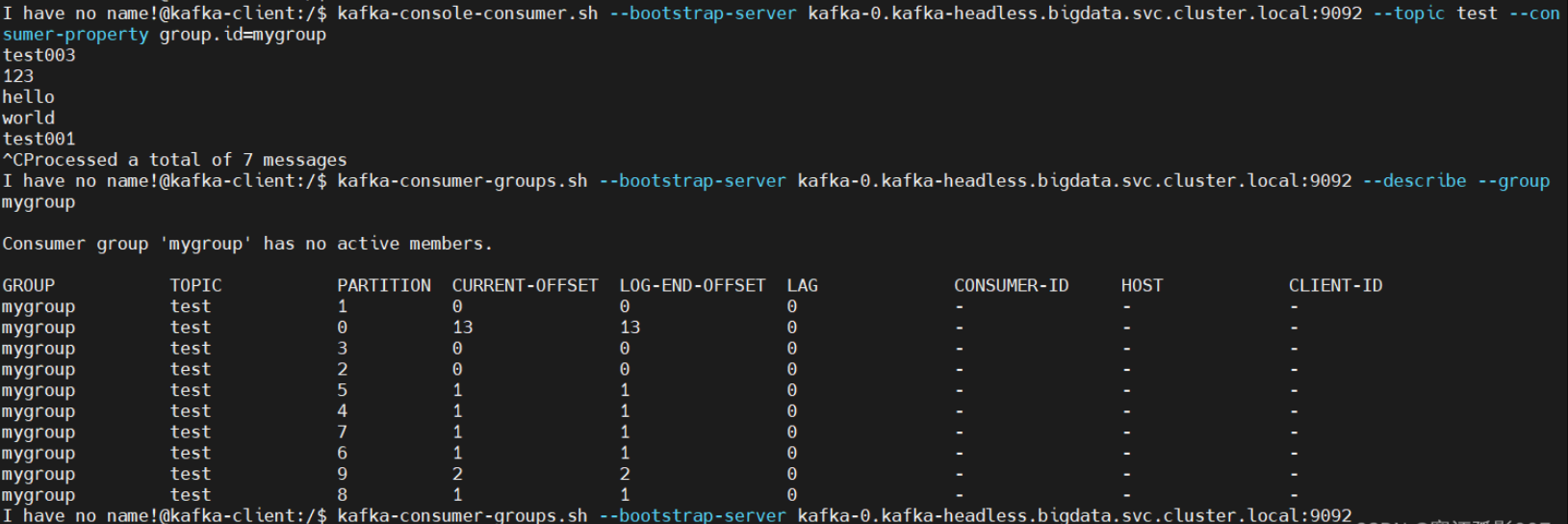
Task: Click the world message line
Action: click(28, 118)
